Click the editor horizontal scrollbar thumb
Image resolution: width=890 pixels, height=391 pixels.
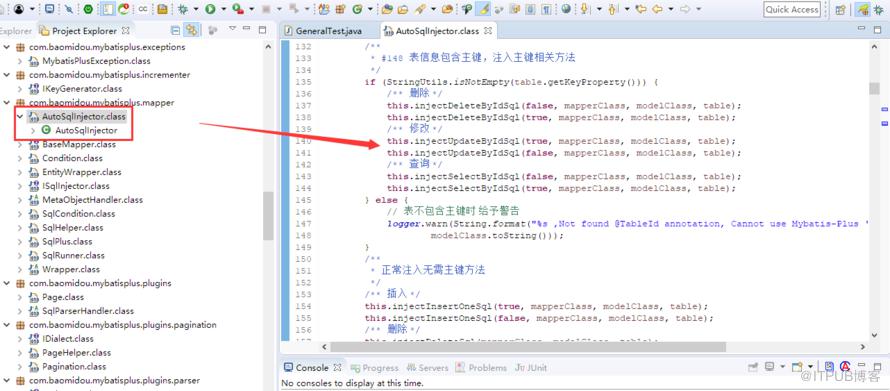coord(528,346)
